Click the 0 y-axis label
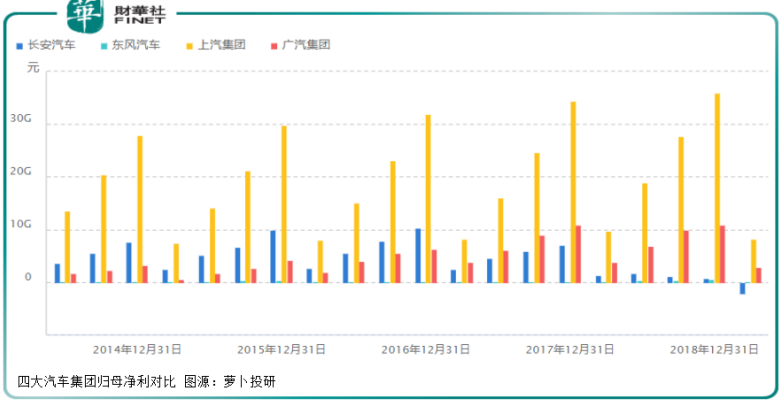The image size is (782, 405). tap(30, 278)
